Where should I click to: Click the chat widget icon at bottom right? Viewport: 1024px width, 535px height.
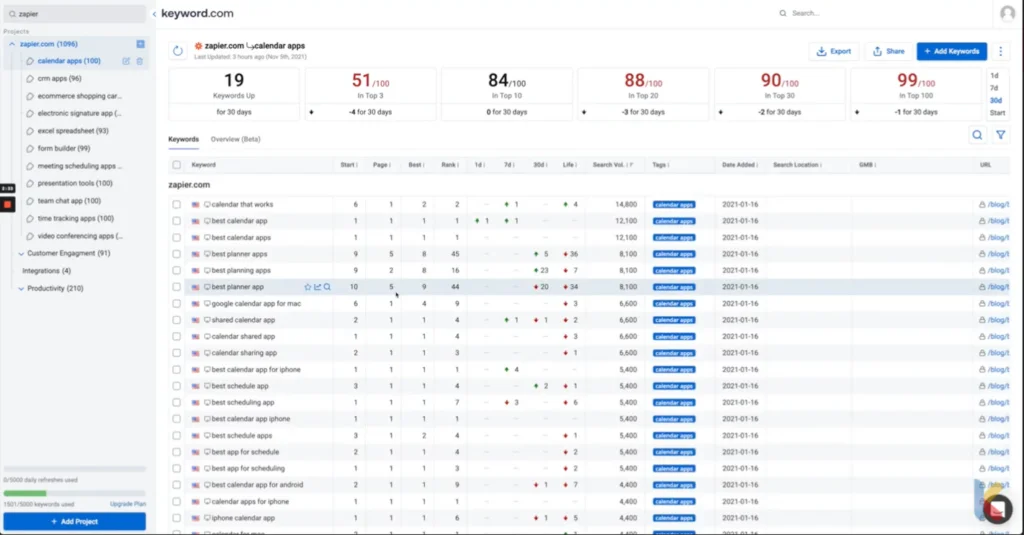pyautogui.click(x=997, y=509)
